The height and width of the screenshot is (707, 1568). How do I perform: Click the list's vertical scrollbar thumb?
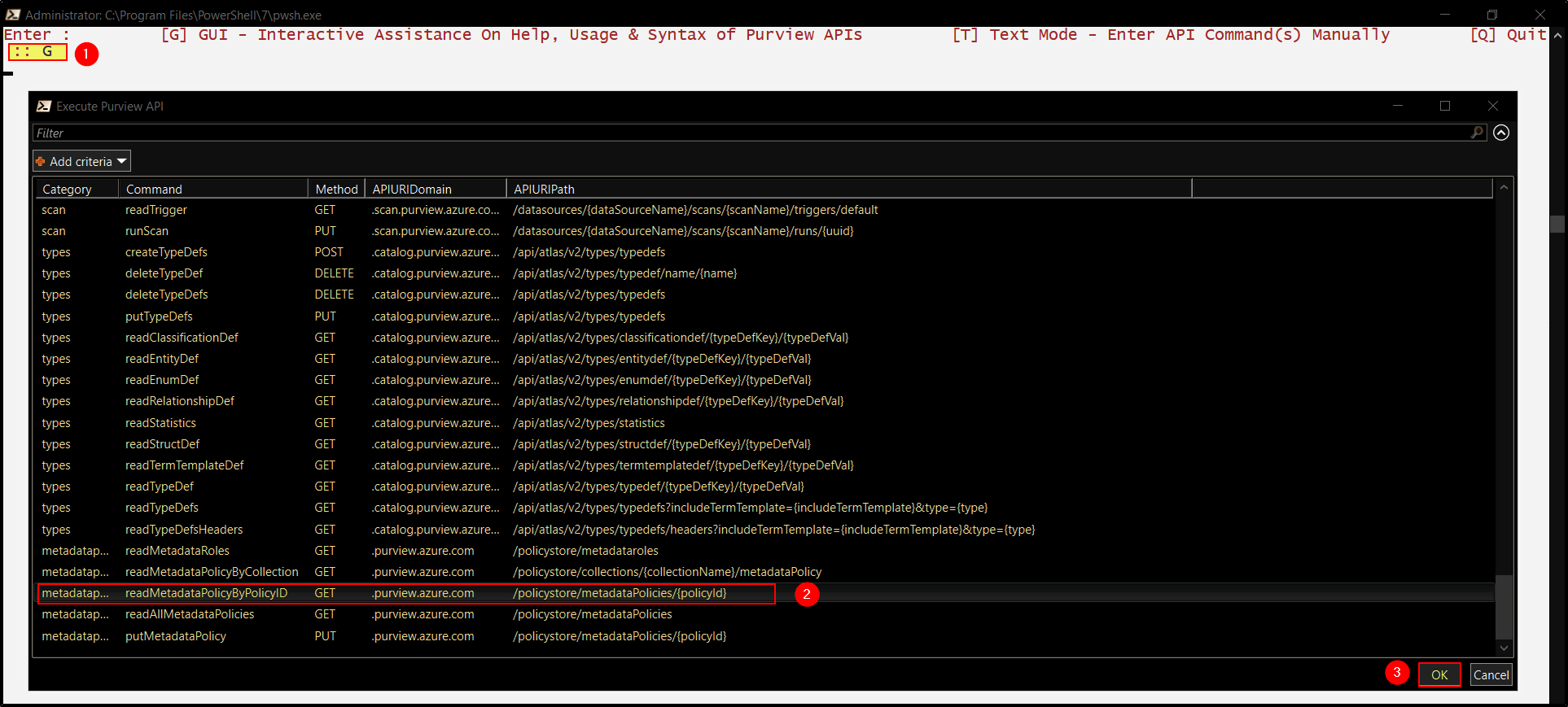pyautogui.click(x=1504, y=607)
